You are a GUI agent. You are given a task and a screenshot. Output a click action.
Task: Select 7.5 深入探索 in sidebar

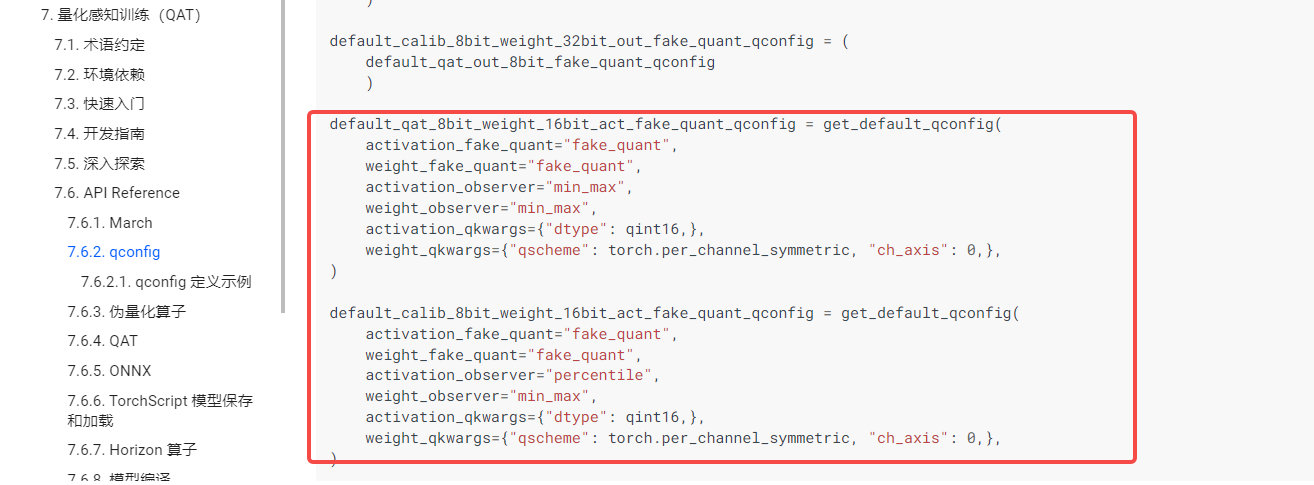click(x=99, y=163)
